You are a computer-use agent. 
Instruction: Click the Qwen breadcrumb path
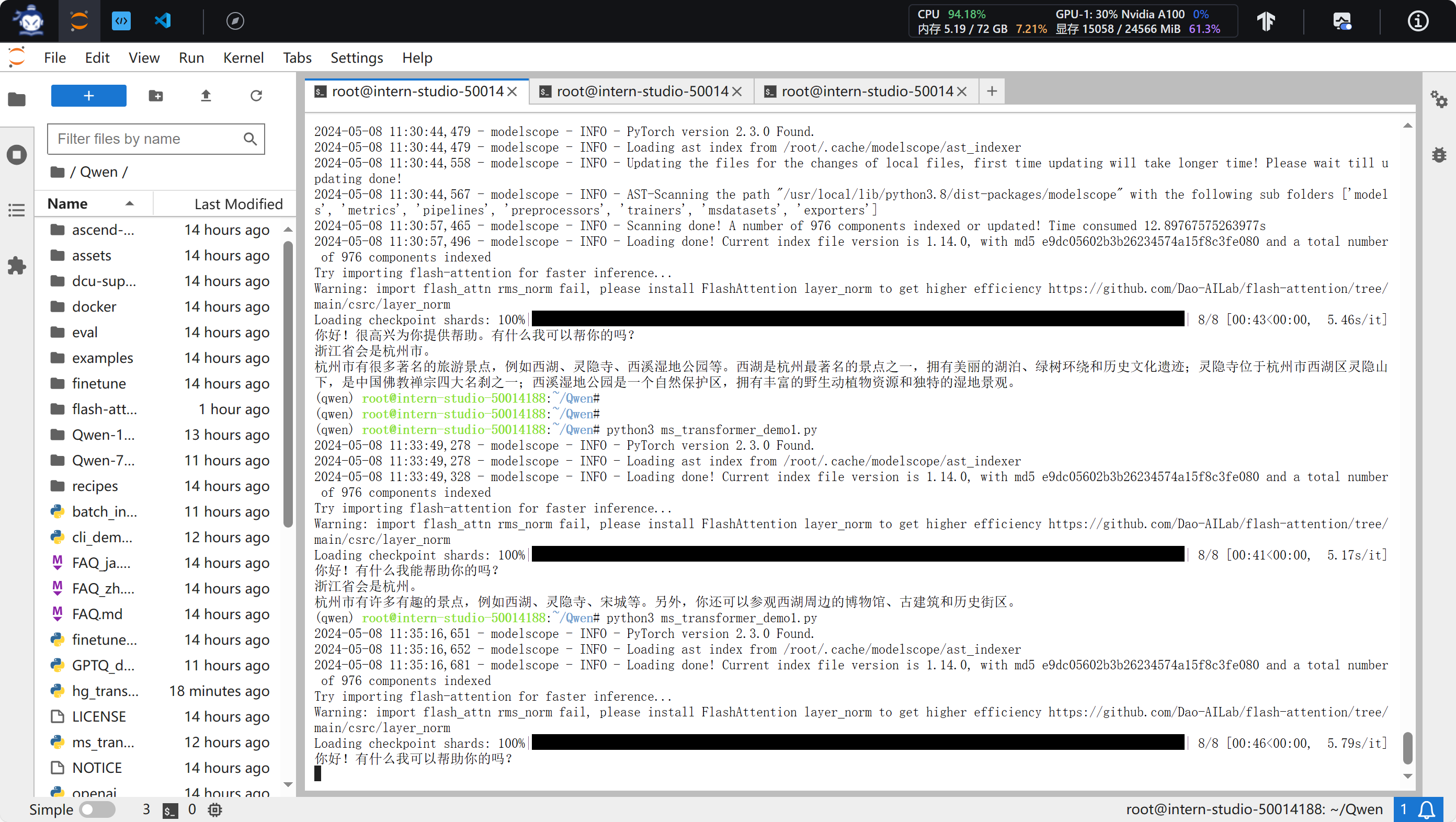99,172
